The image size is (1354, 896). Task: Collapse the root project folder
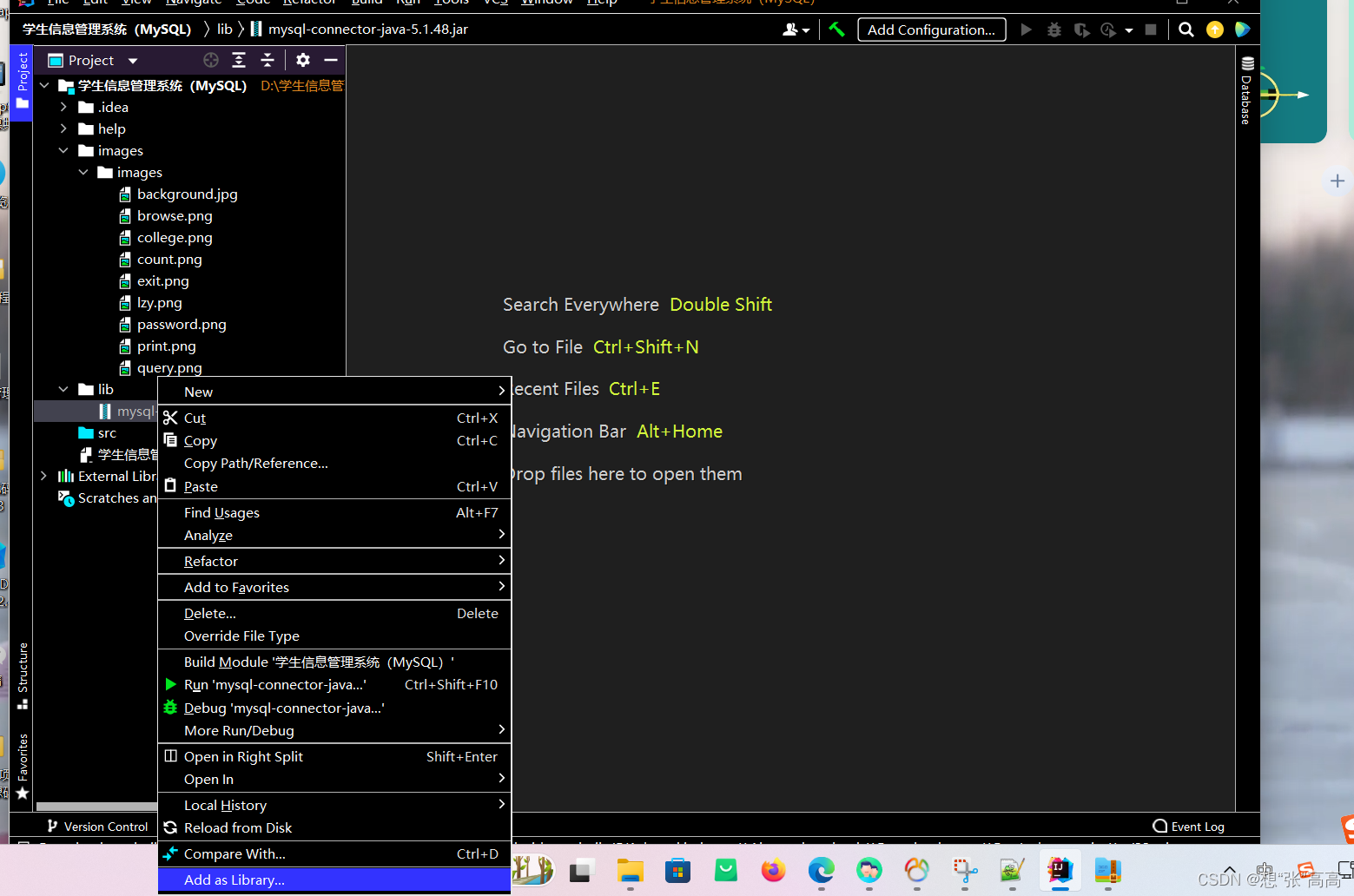click(44, 85)
